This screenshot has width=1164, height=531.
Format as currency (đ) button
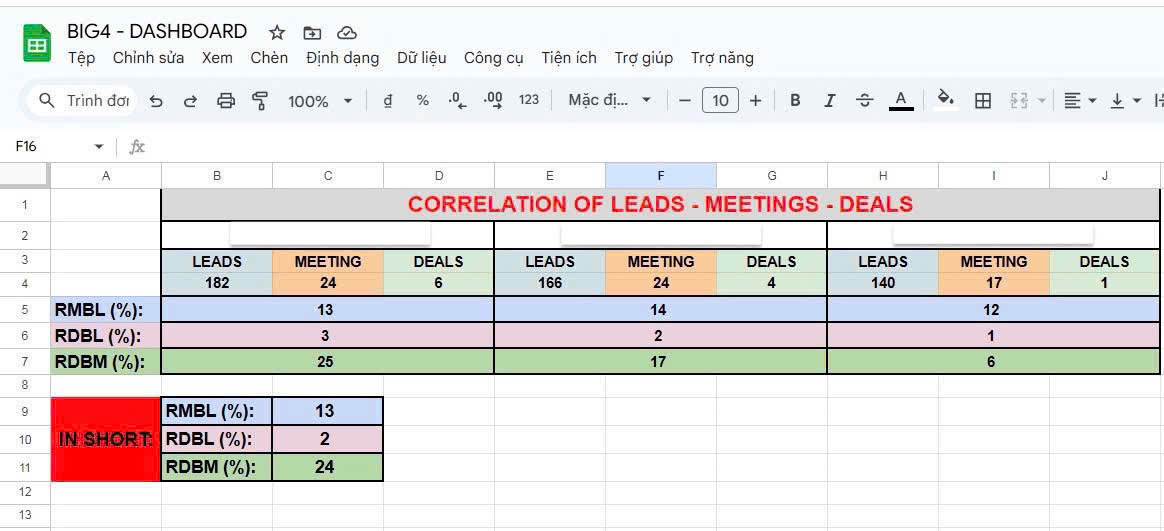pyautogui.click(x=388, y=101)
